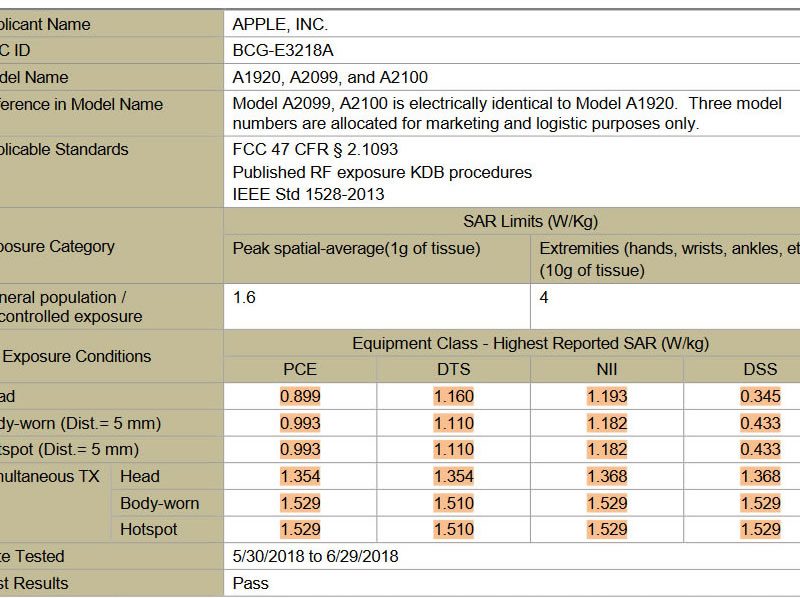Select the FCC 47 CFR § 2.1093 line

[314, 150]
